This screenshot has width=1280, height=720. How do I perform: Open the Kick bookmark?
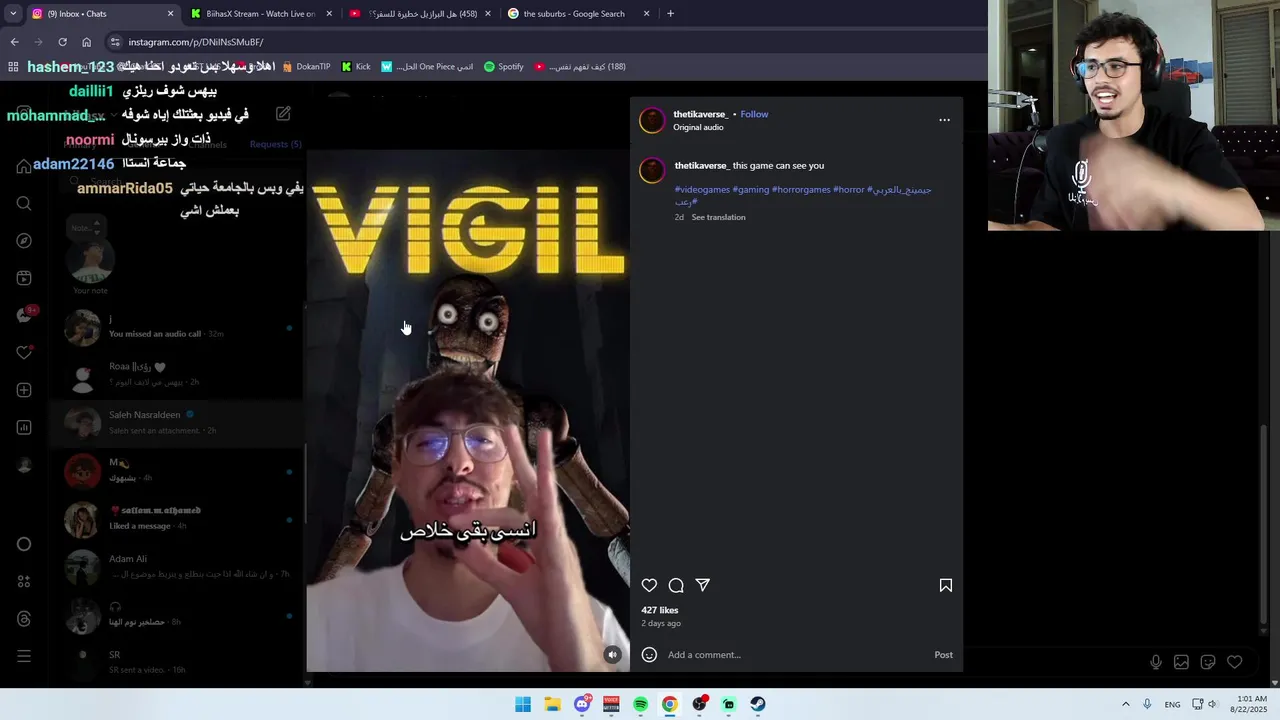[x=356, y=67]
